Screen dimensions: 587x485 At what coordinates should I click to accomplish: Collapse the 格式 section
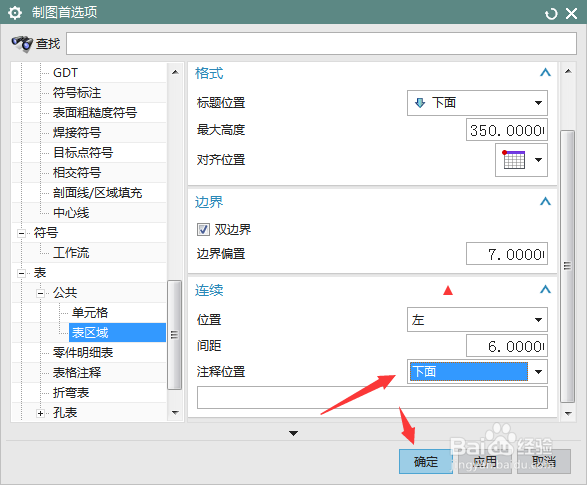(x=545, y=72)
